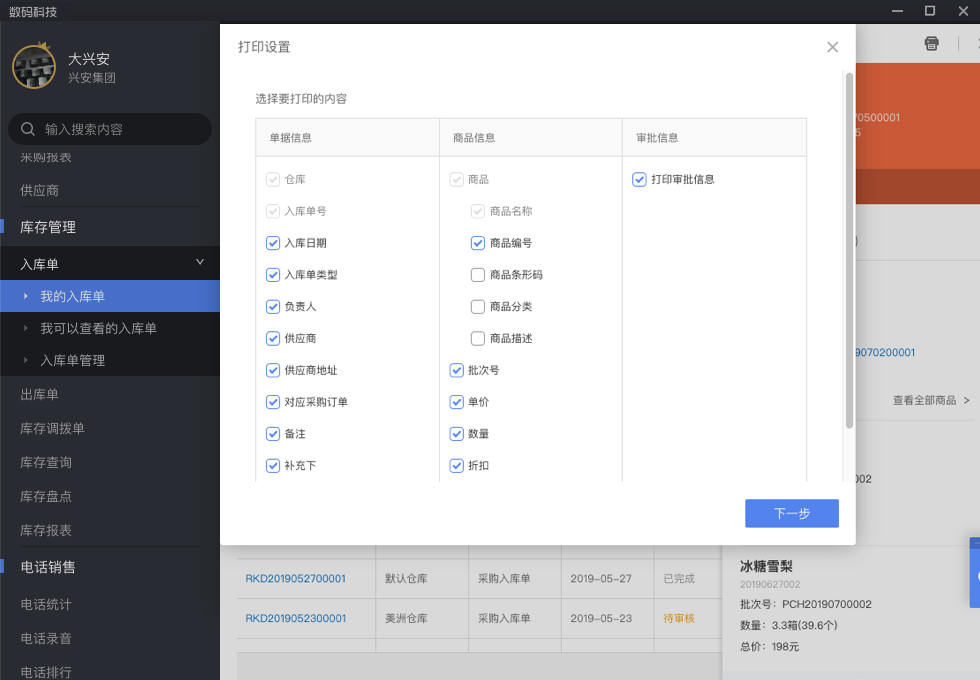Check the 商品分类 option
This screenshot has width=980, height=680.
coord(478,307)
